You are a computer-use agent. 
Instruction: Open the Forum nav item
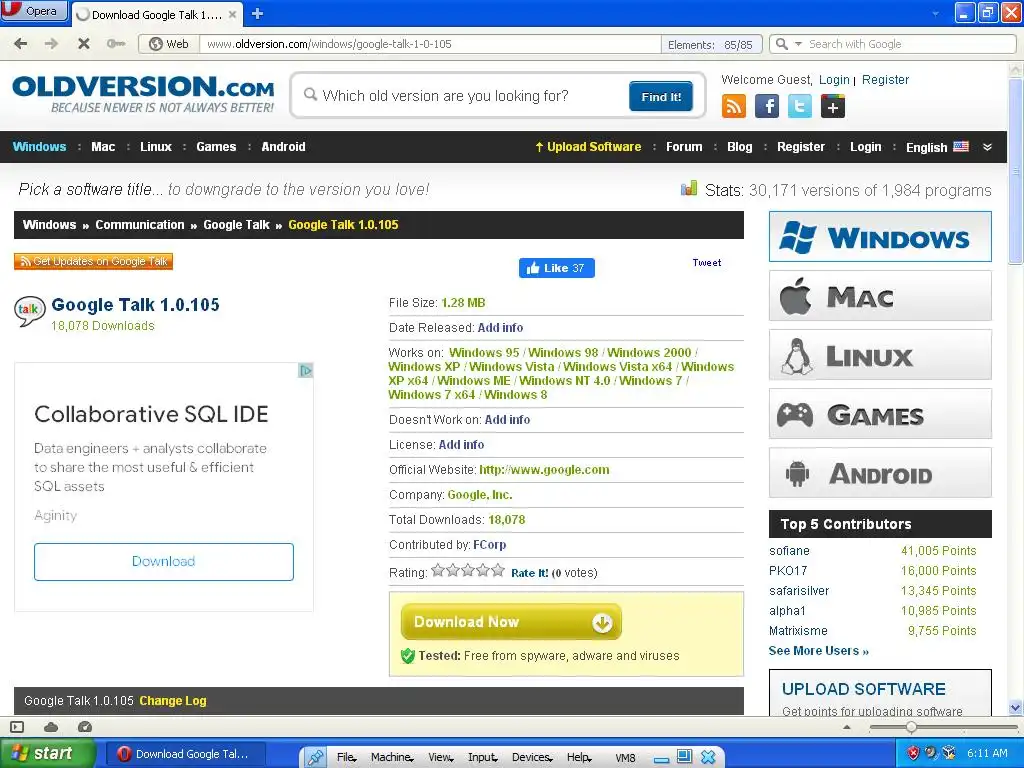[684, 146]
